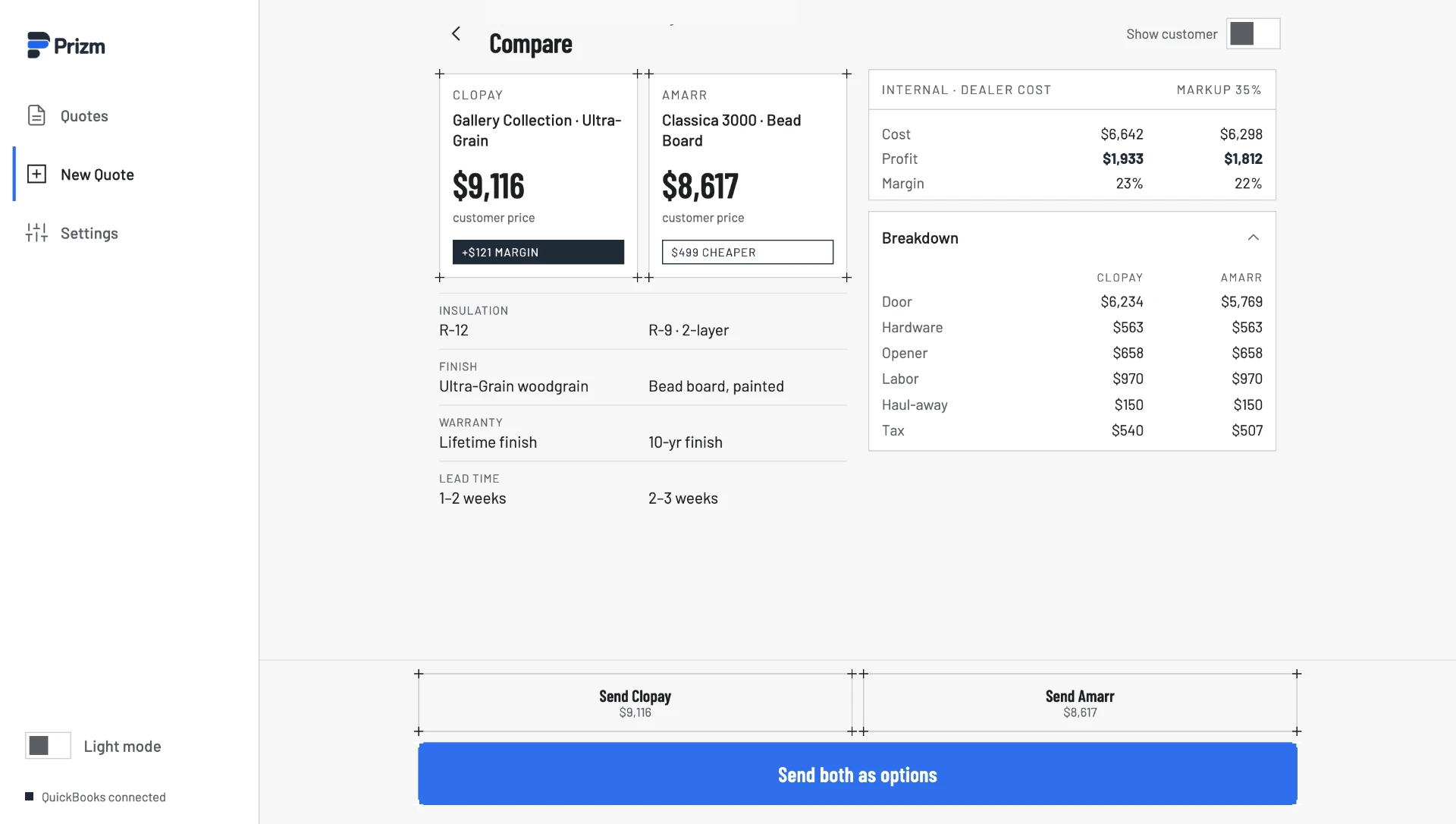Image resolution: width=1456 pixels, height=824 pixels.
Task: Click the Clopay cost $6,642
Action: (x=1122, y=134)
